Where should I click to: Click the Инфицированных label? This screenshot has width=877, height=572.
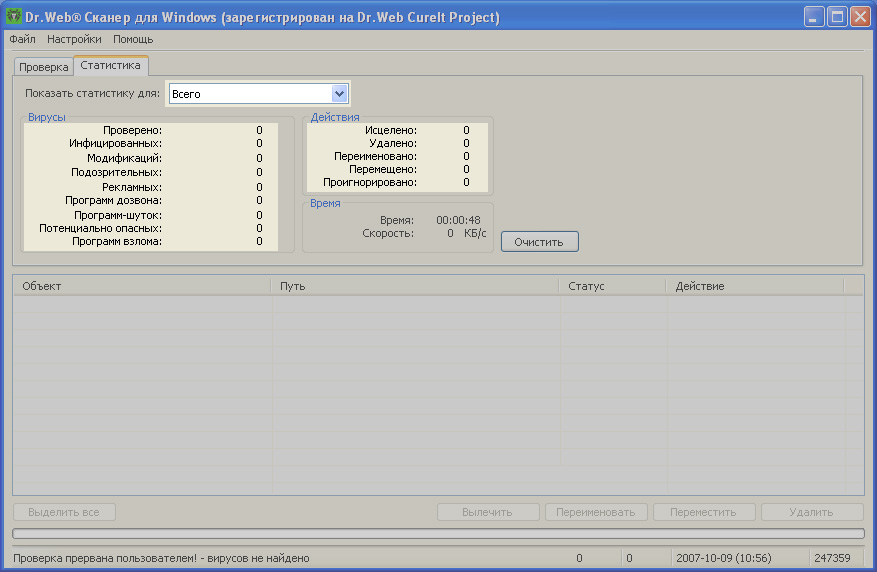(x=116, y=144)
